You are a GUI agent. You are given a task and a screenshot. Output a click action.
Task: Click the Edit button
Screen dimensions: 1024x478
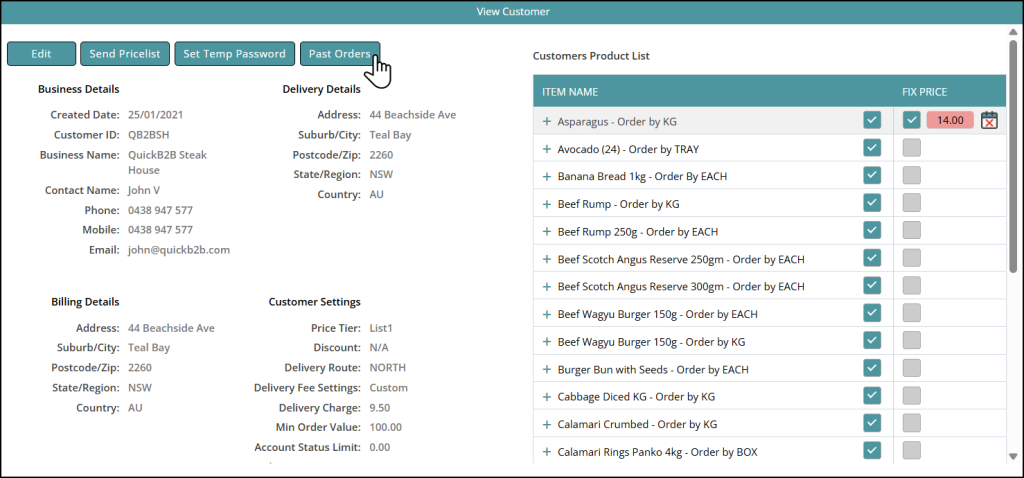41,54
